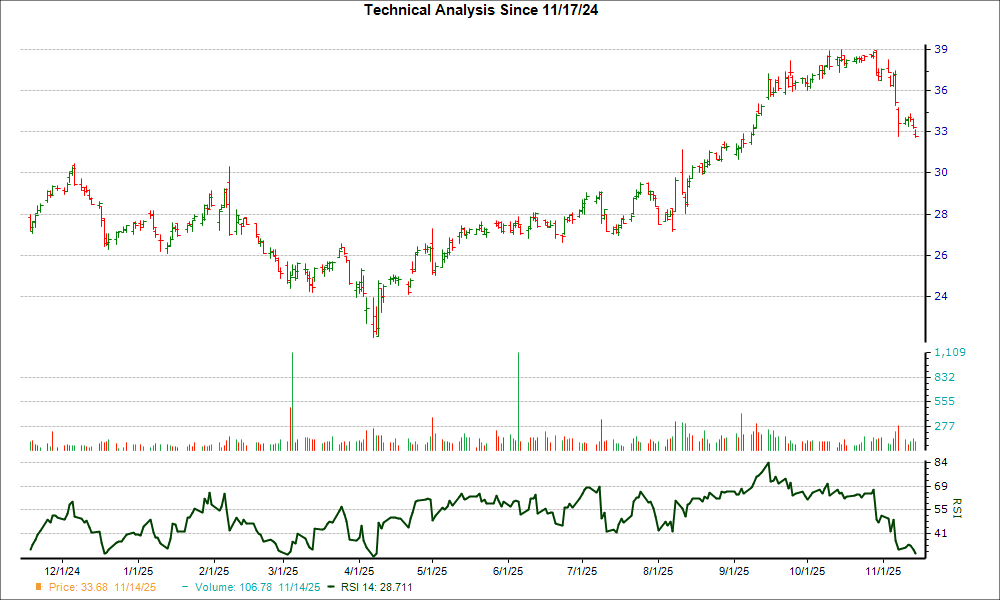This screenshot has width=1000, height=600.
Task: Click the 11/1/25 date axis label
Action: pyautogui.click(x=885, y=568)
